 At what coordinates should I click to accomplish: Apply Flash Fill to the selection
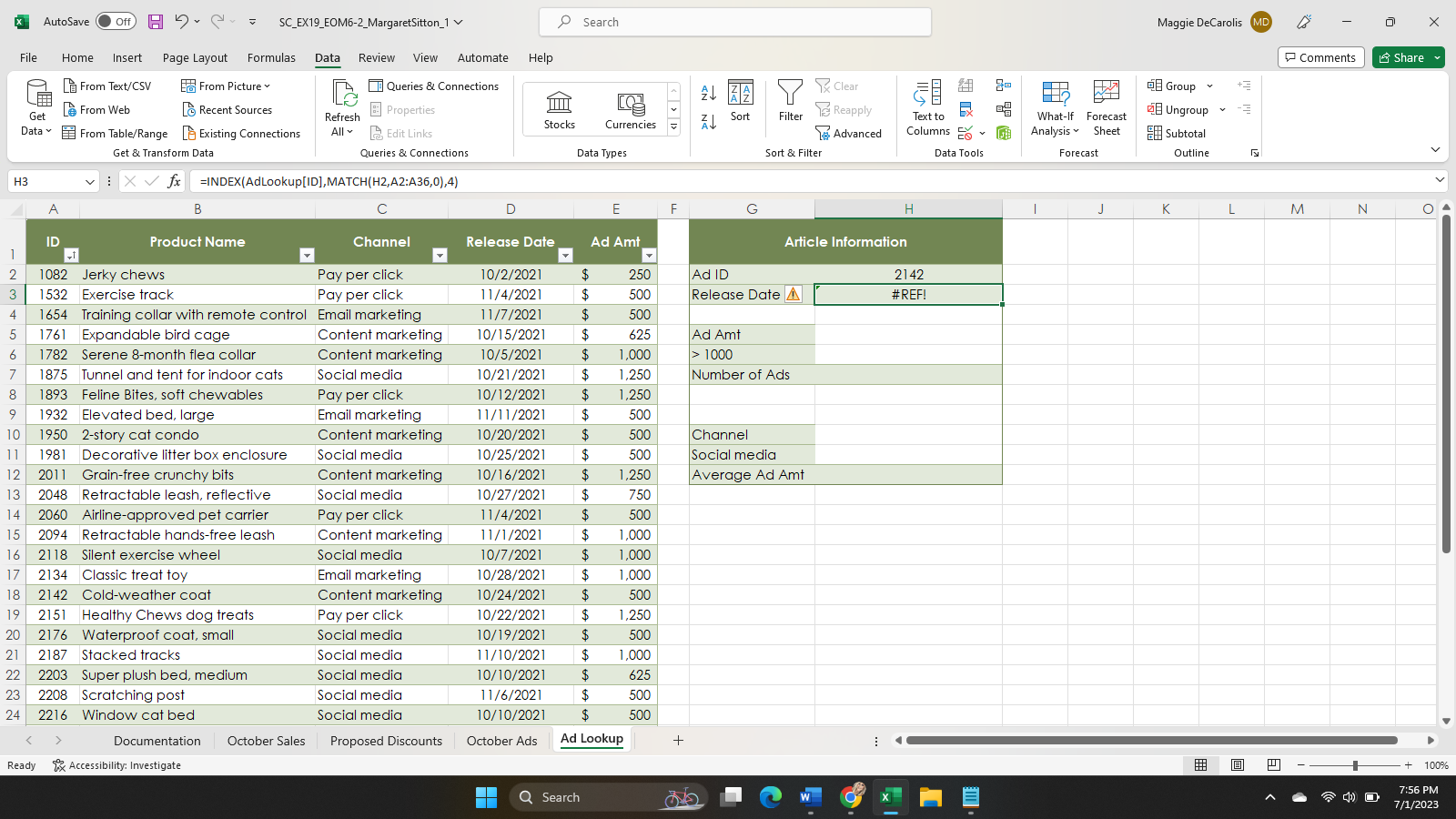click(966, 86)
